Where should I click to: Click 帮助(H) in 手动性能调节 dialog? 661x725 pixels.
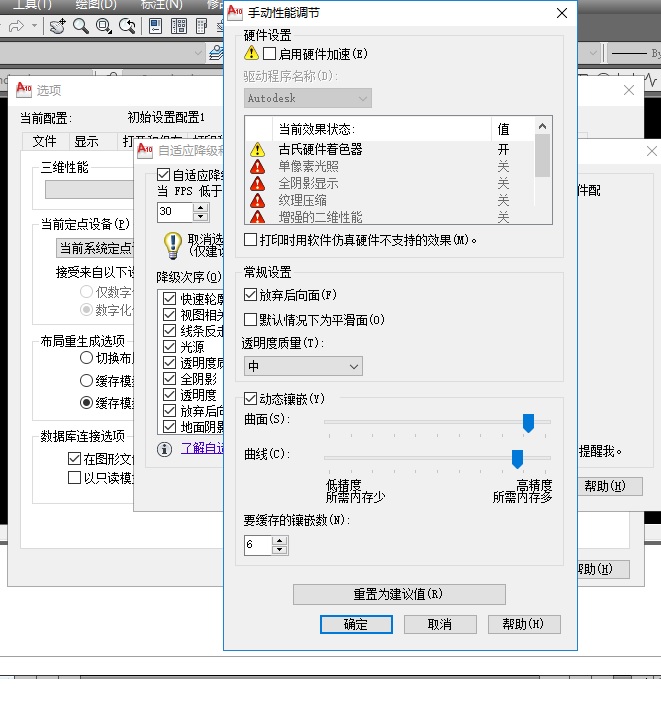point(524,624)
